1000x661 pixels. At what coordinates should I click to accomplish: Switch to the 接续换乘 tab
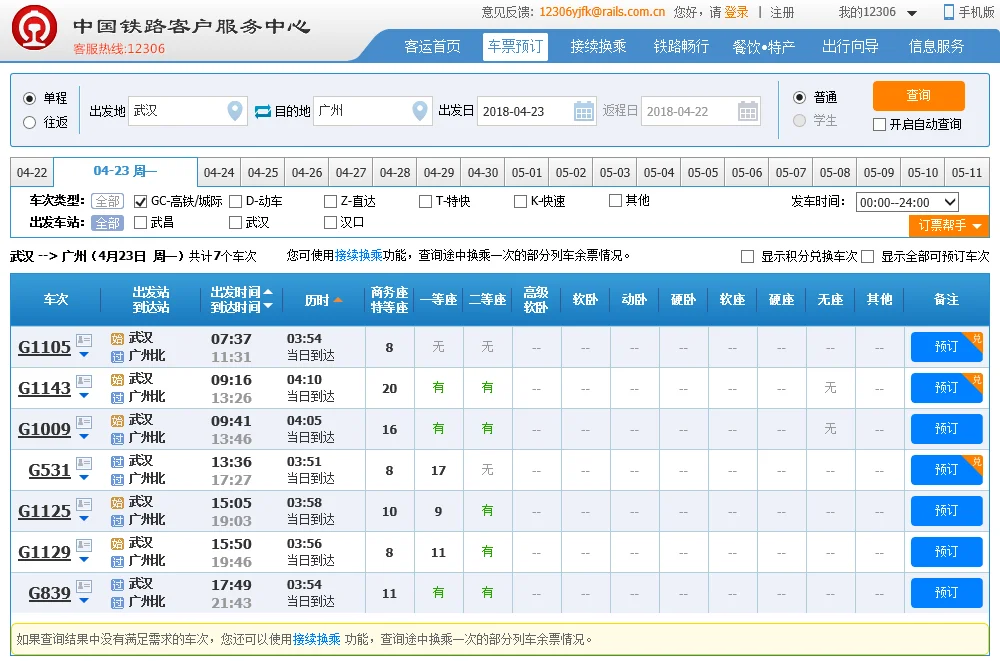point(598,46)
